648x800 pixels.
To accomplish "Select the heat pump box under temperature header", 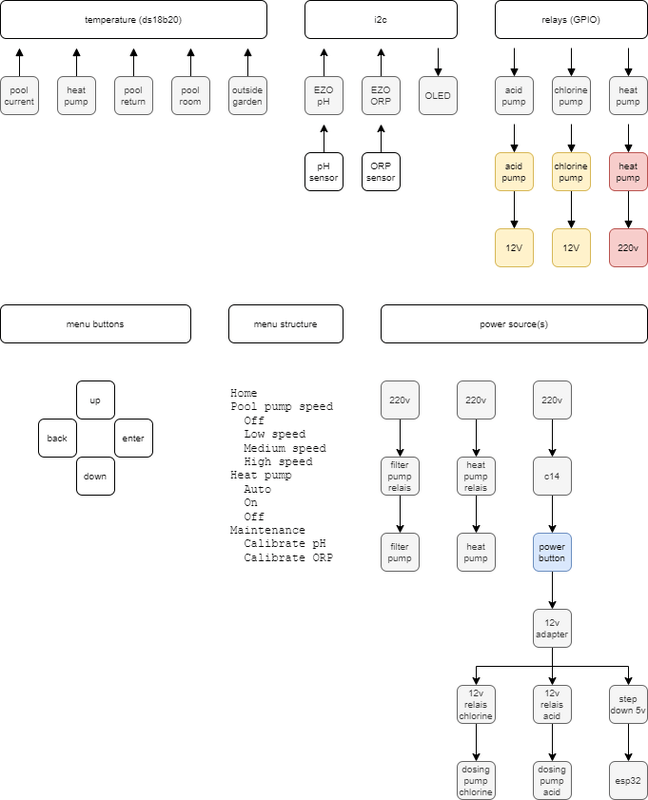I will coord(77,95).
